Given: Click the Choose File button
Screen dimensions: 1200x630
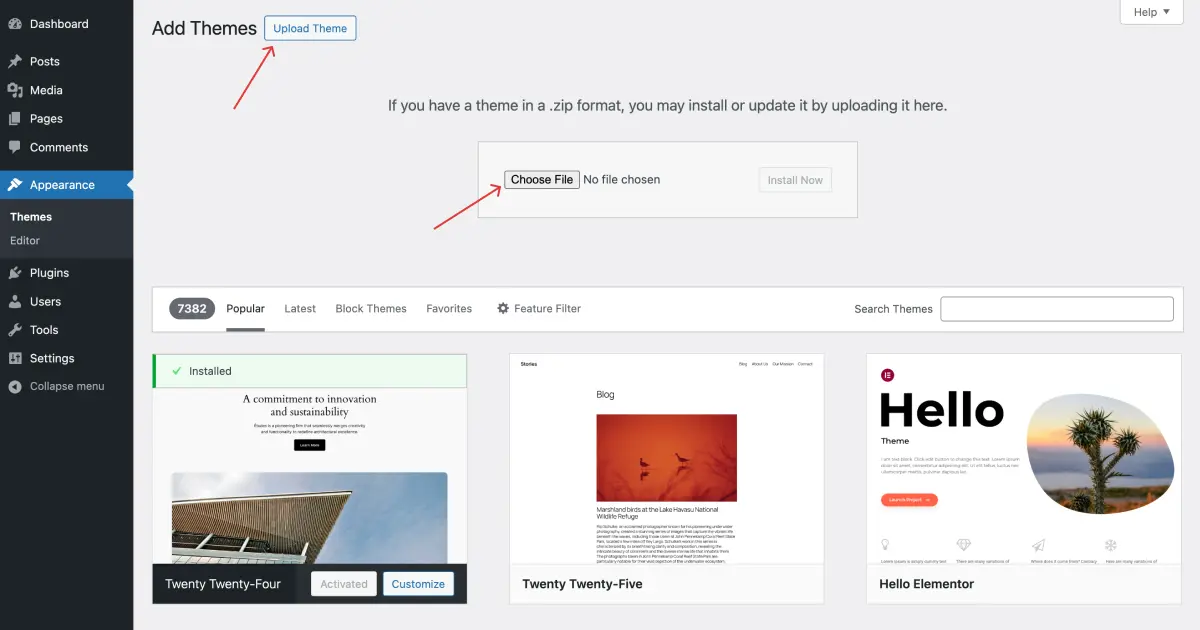Looking at the screenshot, I should tap(542, 180).
